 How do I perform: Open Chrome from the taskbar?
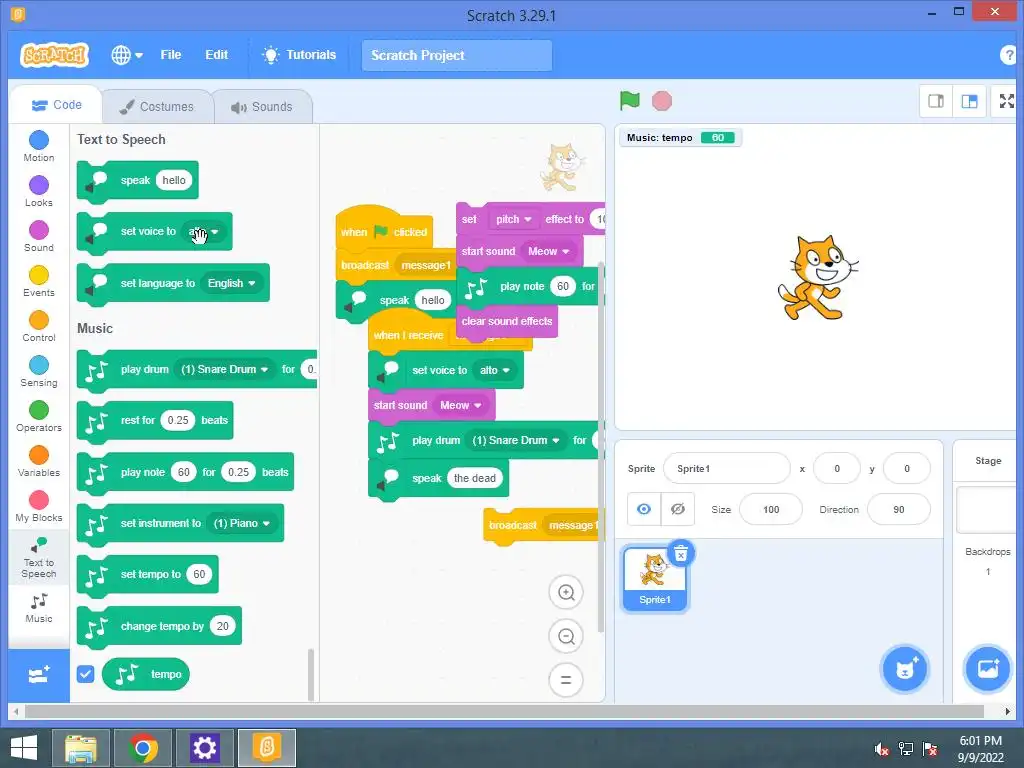pos(142,748)
